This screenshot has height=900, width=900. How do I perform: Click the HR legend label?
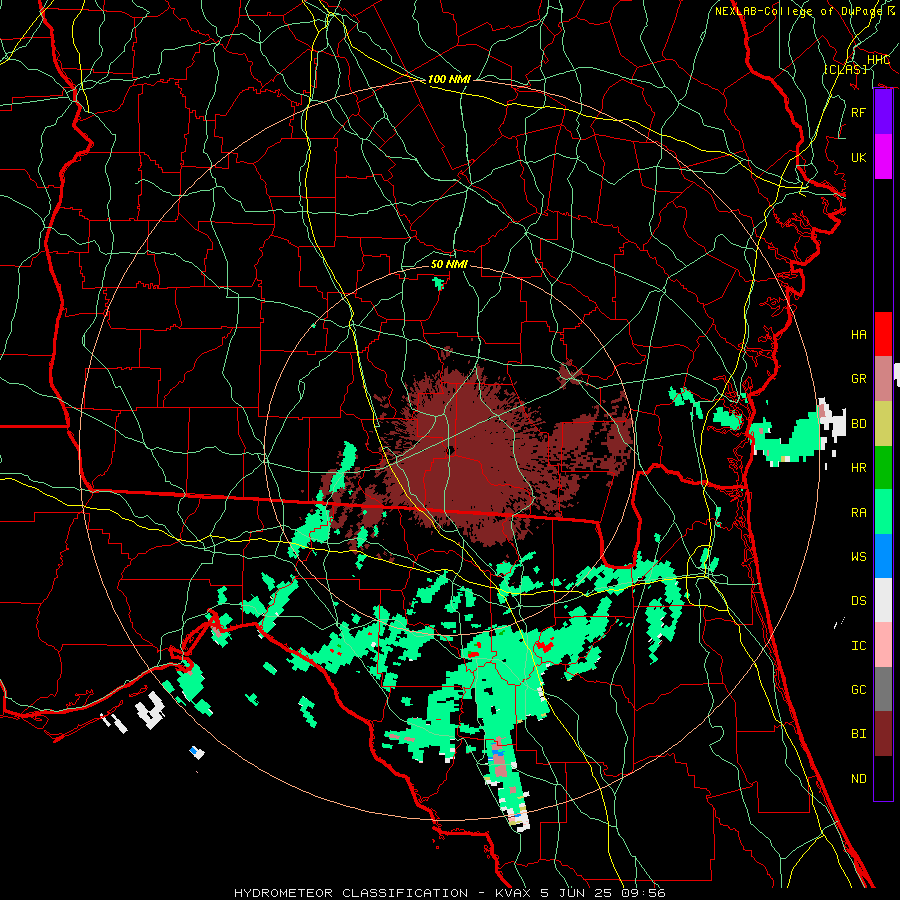tap(859, 468)
